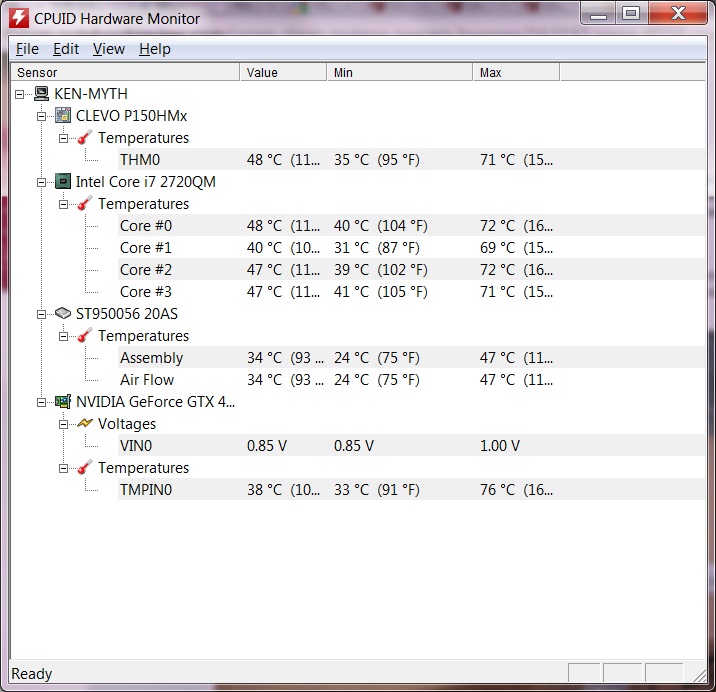Collapse the KEN-MYTH root node

pos(19,95)
